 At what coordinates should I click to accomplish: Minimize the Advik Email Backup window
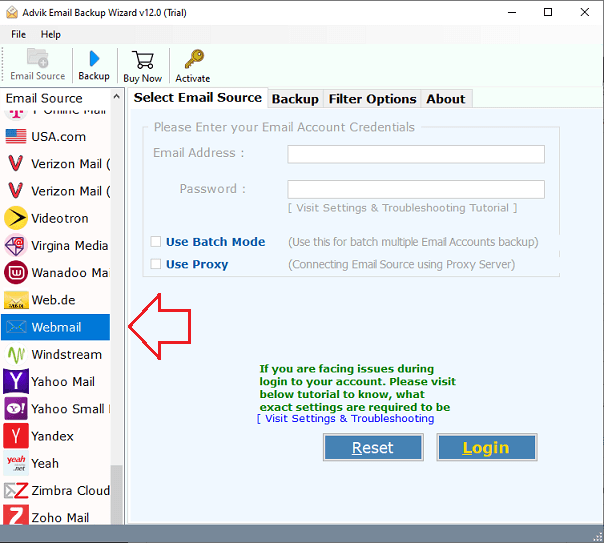point(512,12)
